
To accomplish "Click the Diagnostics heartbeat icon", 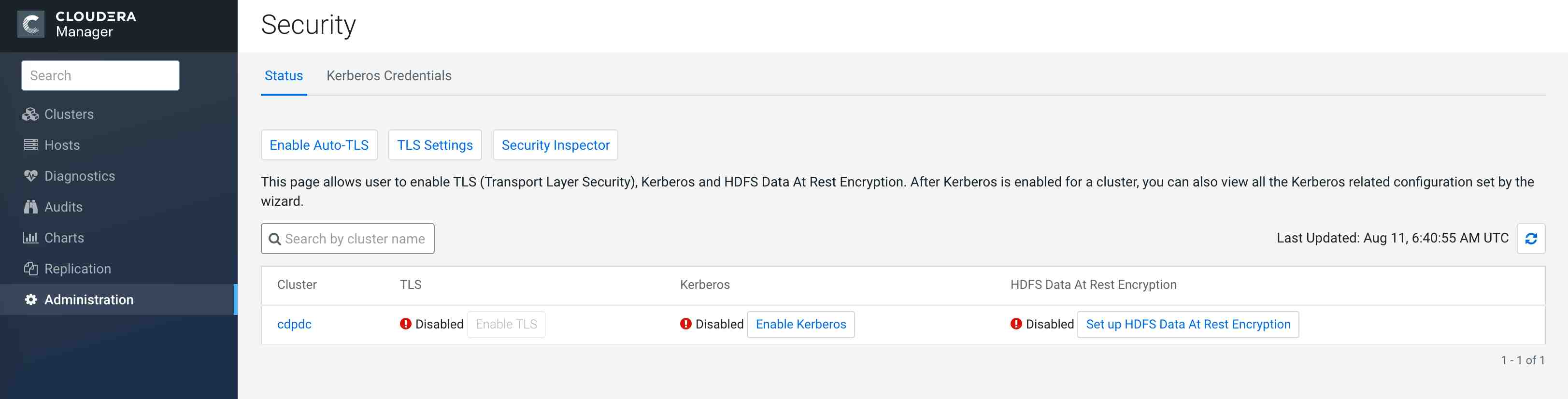I will (30, 176).
